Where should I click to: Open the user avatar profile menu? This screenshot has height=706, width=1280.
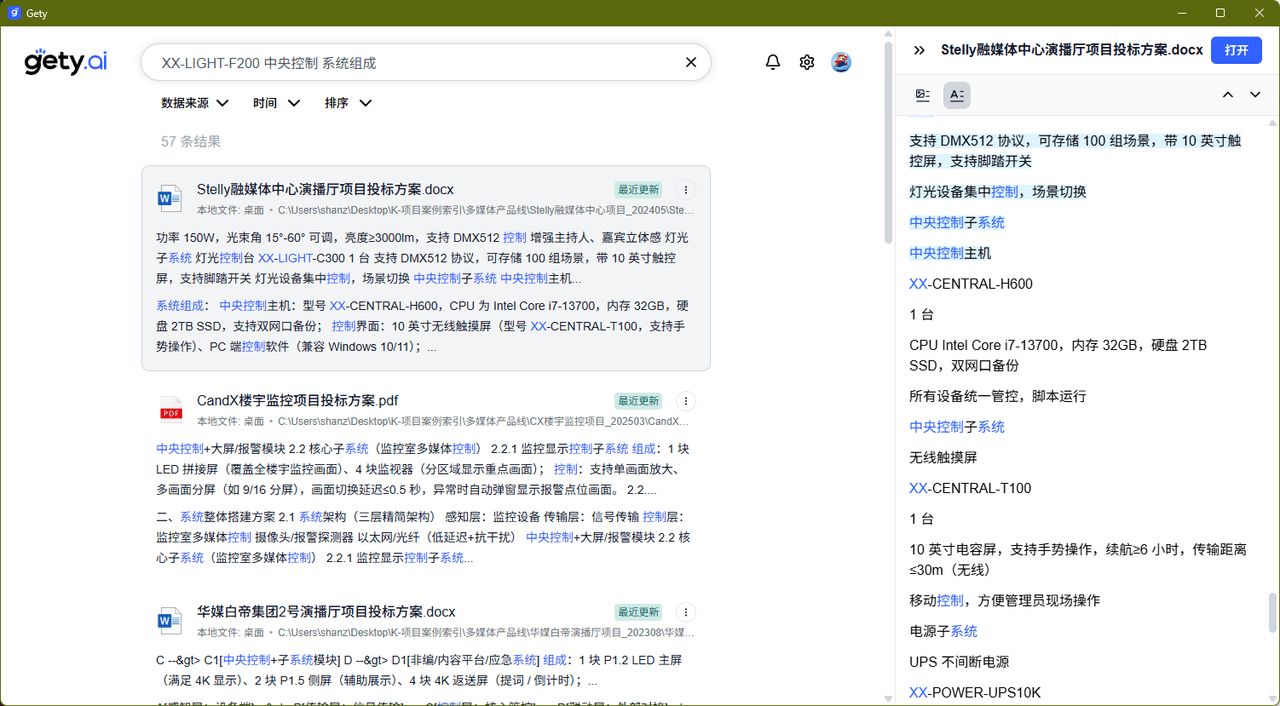coord(841,62)
